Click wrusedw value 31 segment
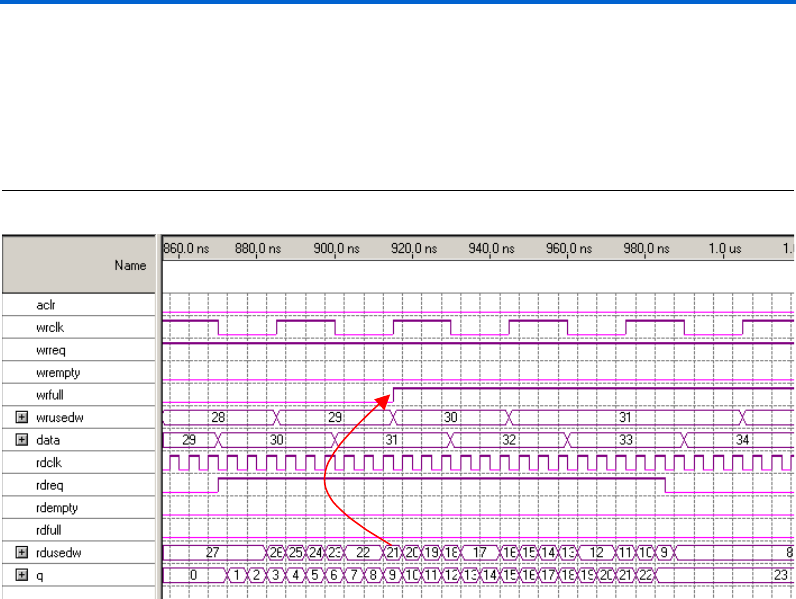The width and height of the screenshot is (796, 599). point(625,417)
